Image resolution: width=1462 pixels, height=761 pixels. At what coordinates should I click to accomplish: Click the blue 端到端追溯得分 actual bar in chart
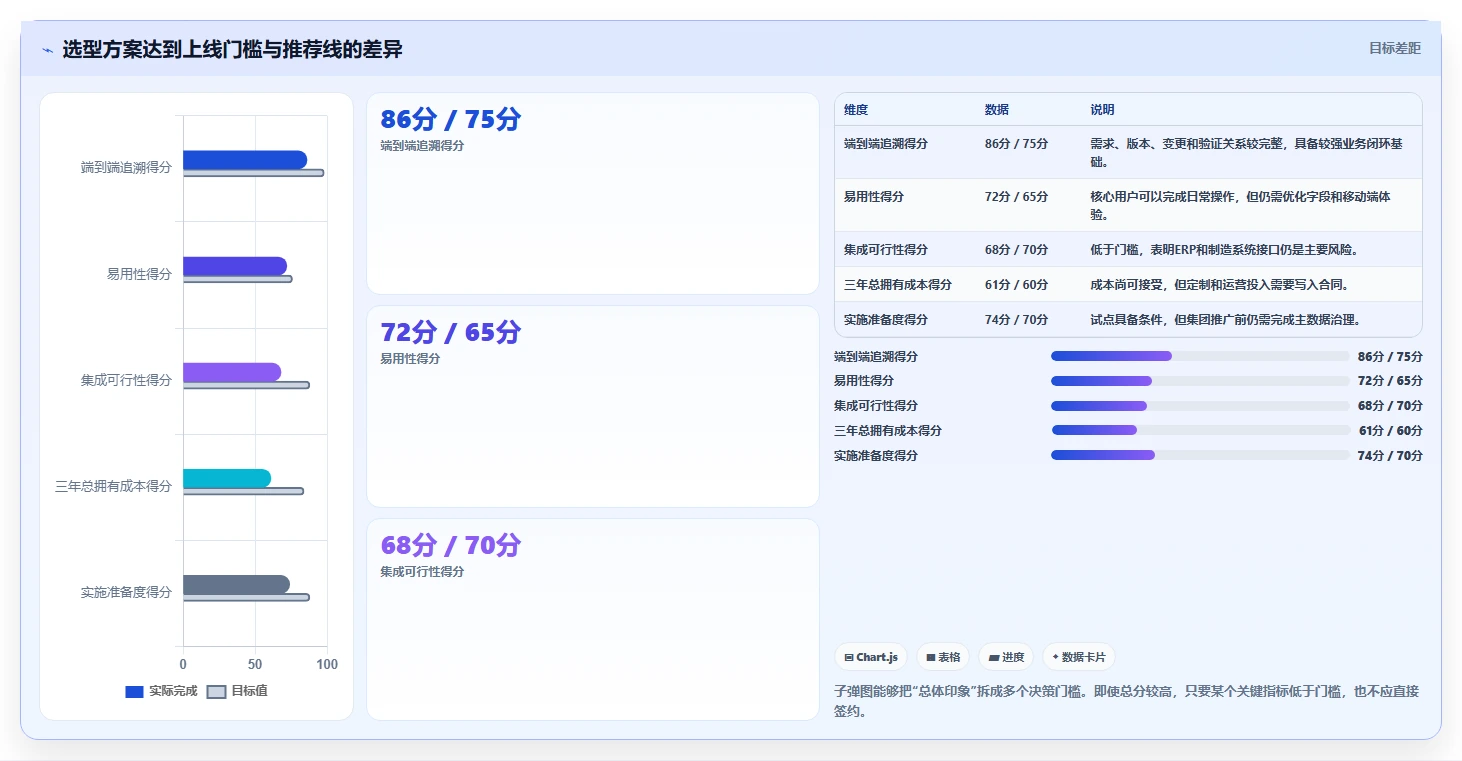[245, 160]
